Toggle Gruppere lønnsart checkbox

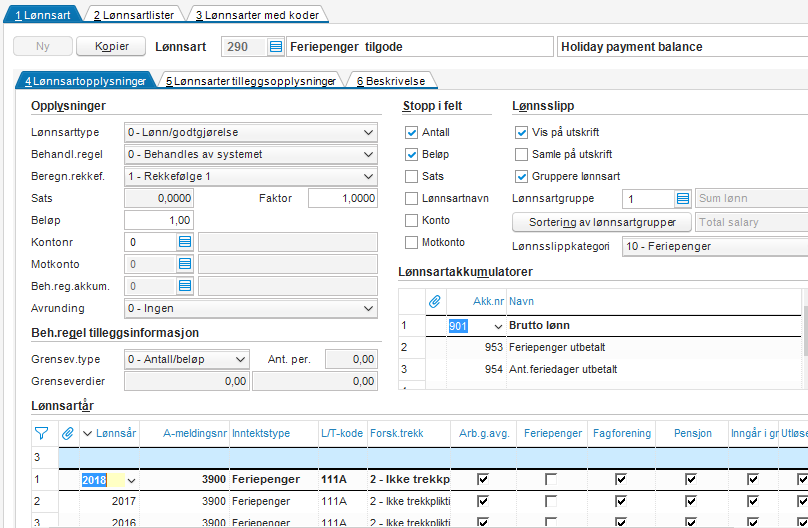(521, 177)
